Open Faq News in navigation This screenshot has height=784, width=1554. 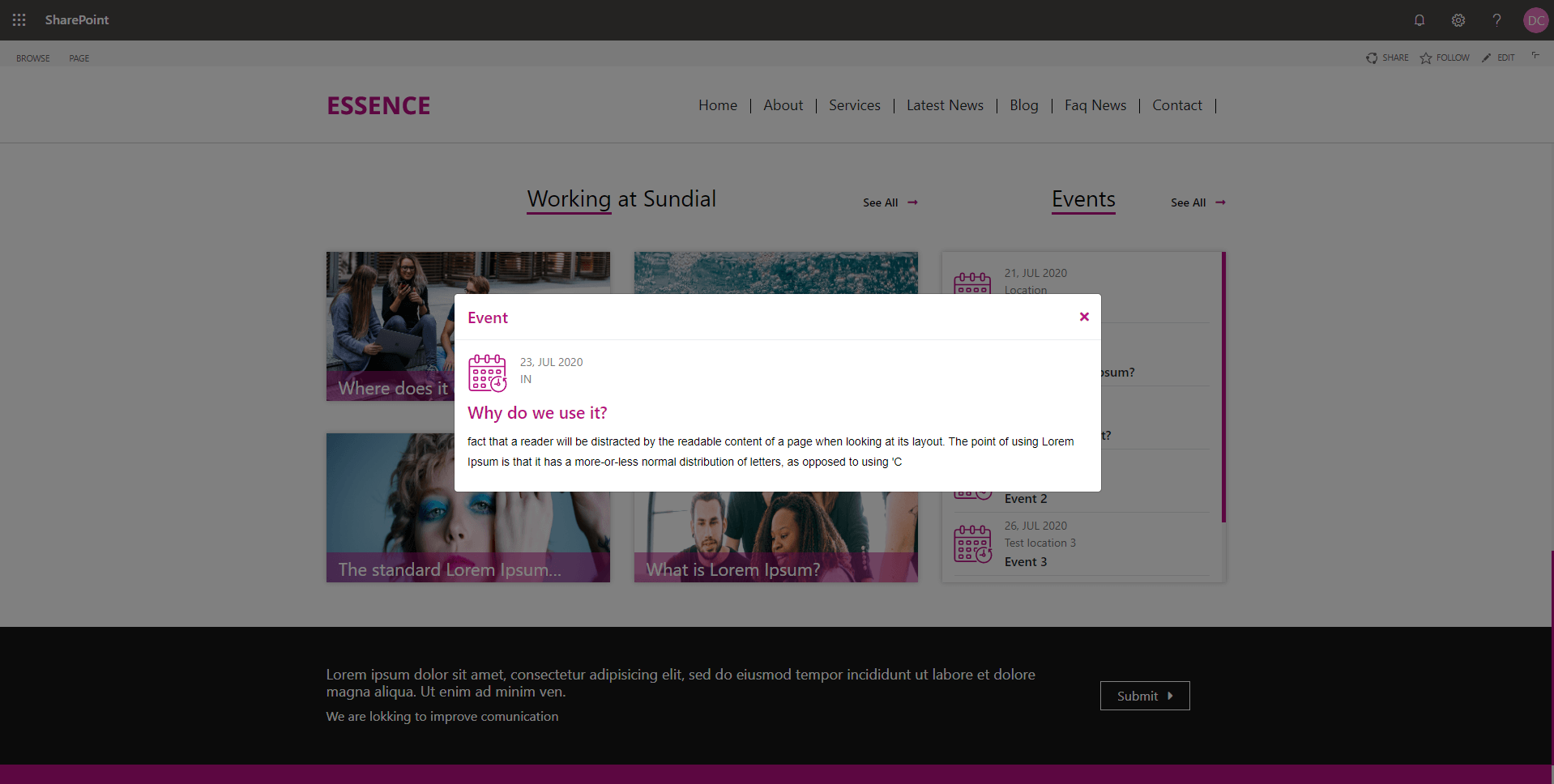1095,105
